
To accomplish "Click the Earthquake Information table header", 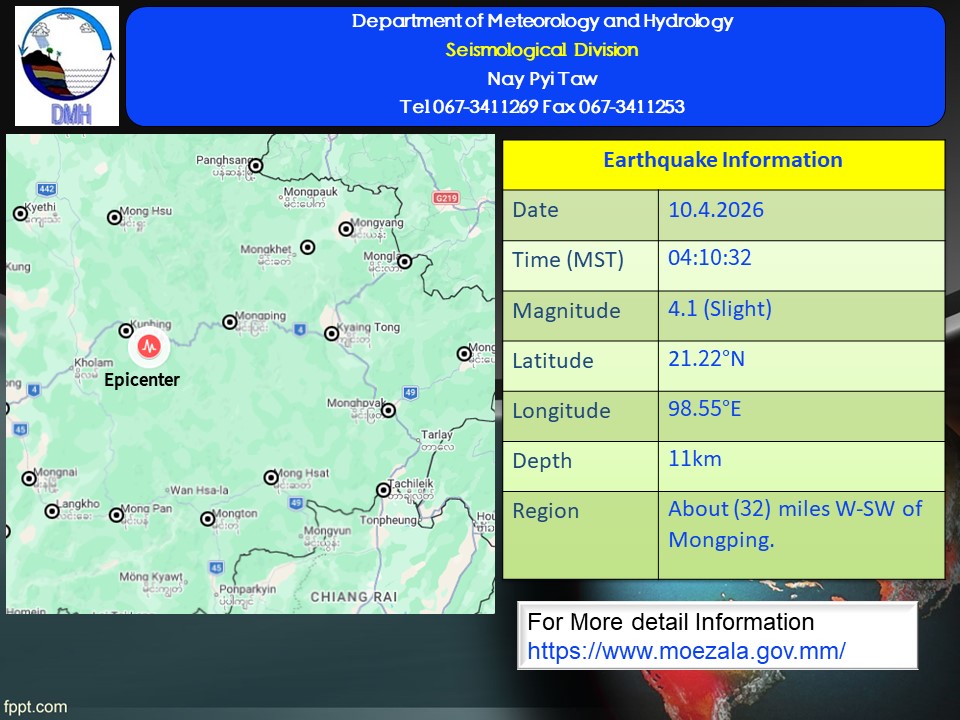I will click(722, 160).
